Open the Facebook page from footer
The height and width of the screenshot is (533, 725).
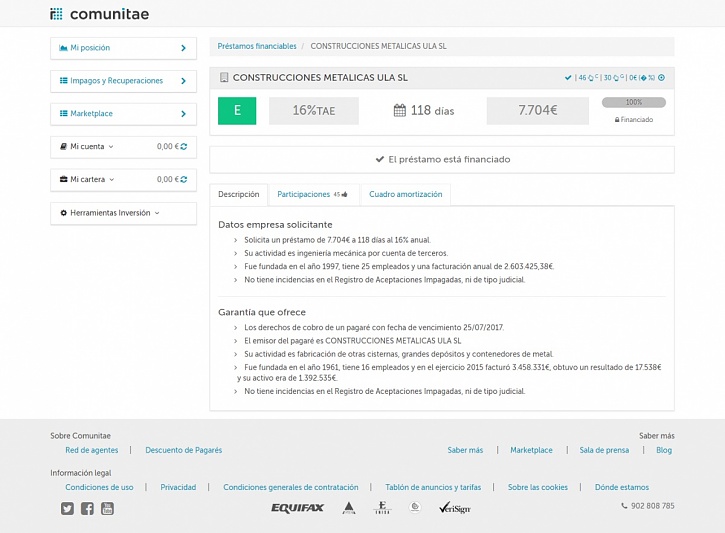[87, 508]
